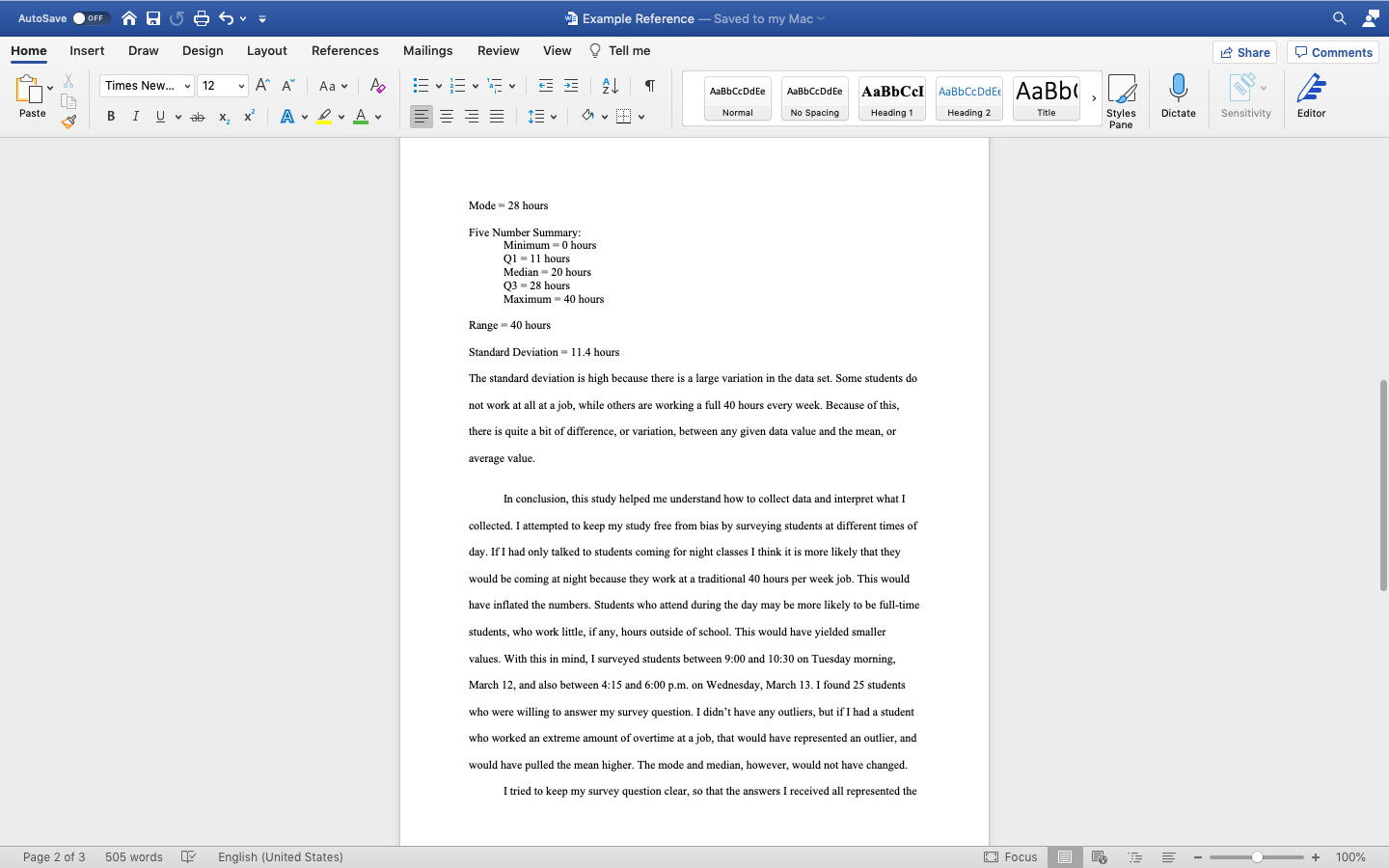Select the Format Painter brush
Screen dimensions: 1389x868
[x=68, y=122]
